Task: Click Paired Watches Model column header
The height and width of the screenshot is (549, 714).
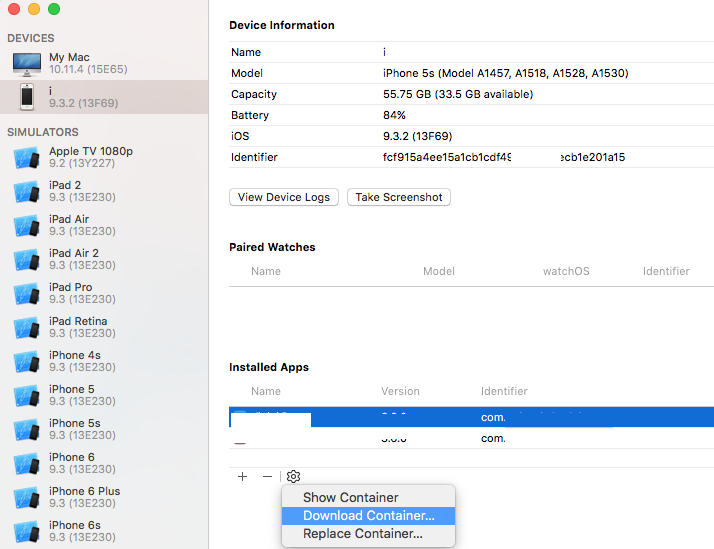Action: pos(439,271)
